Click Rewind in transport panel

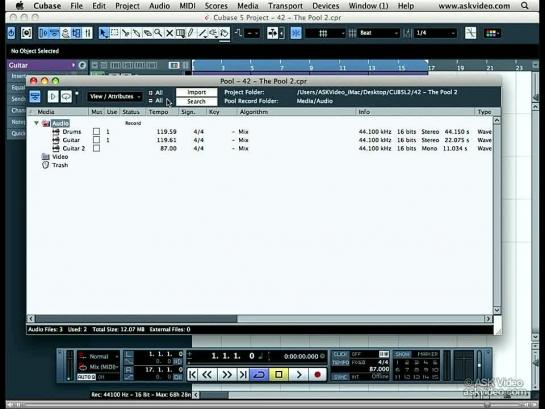click(x=207, y=375)
